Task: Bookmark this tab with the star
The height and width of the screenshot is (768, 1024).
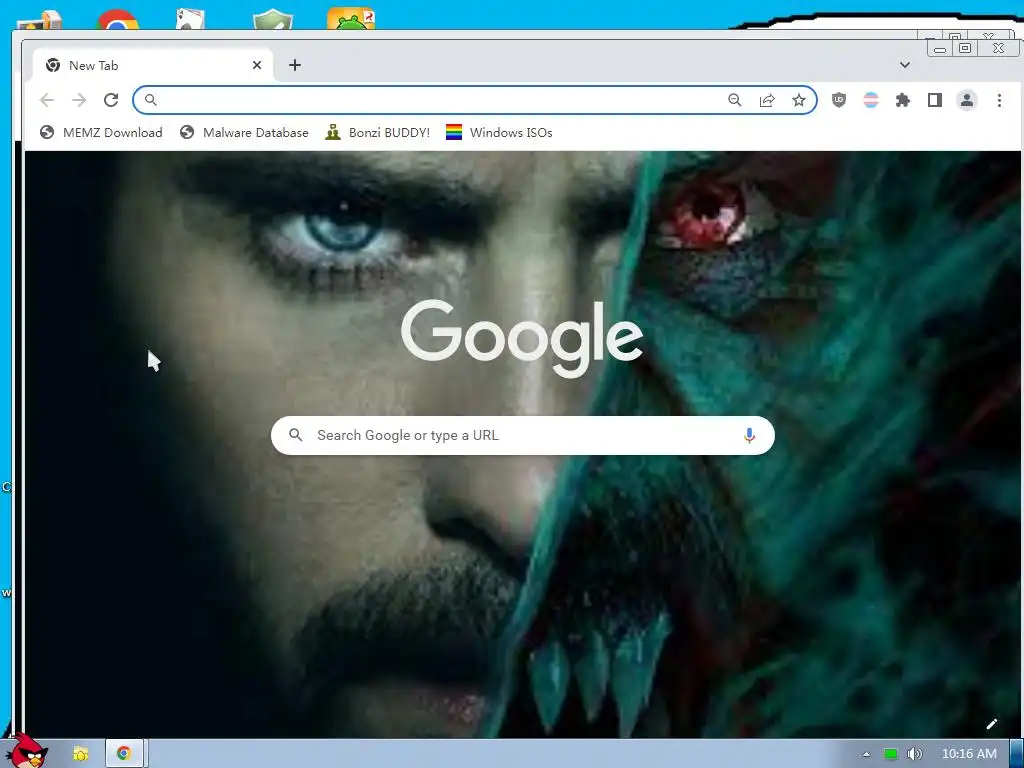Action: [799, 100]
